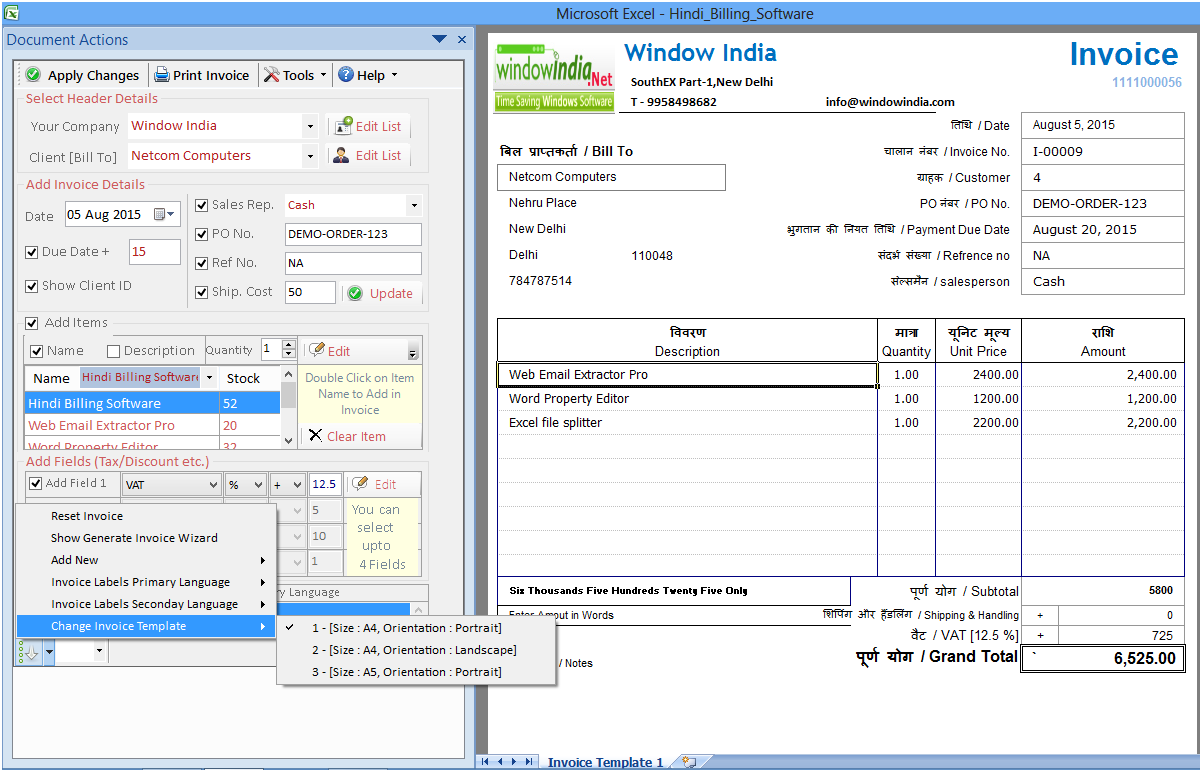This screenshot has width=1200, height=770.
Task: Click the PO No. input field
Action: (353, 234)
